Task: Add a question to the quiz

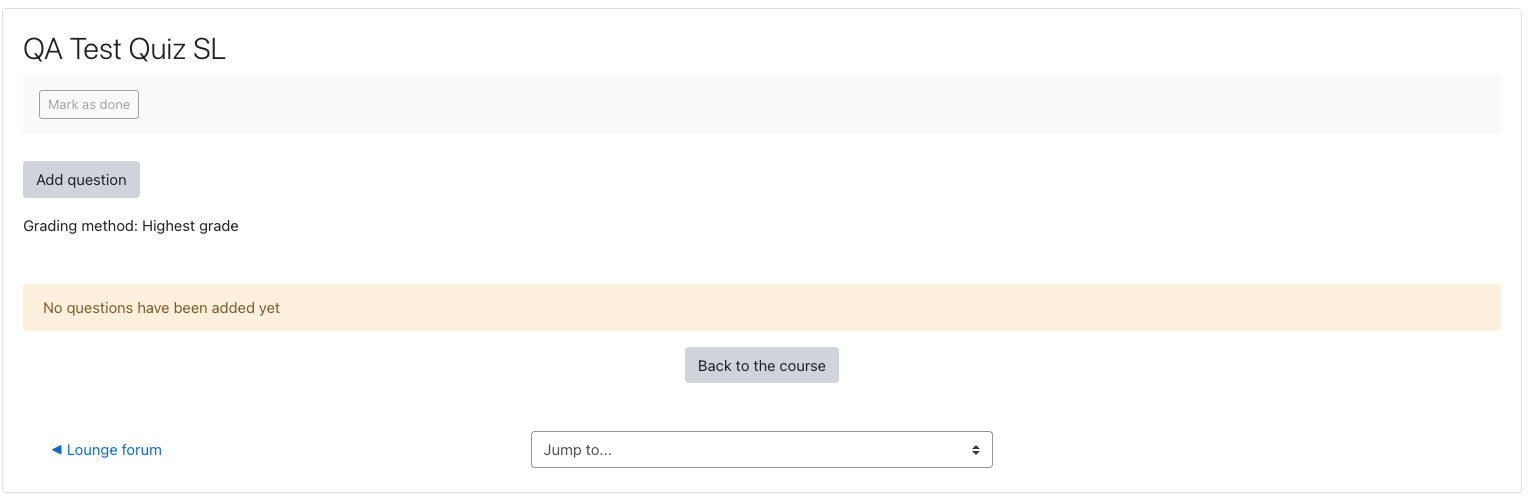Action: pyautogui.click(x=81, y=180)
